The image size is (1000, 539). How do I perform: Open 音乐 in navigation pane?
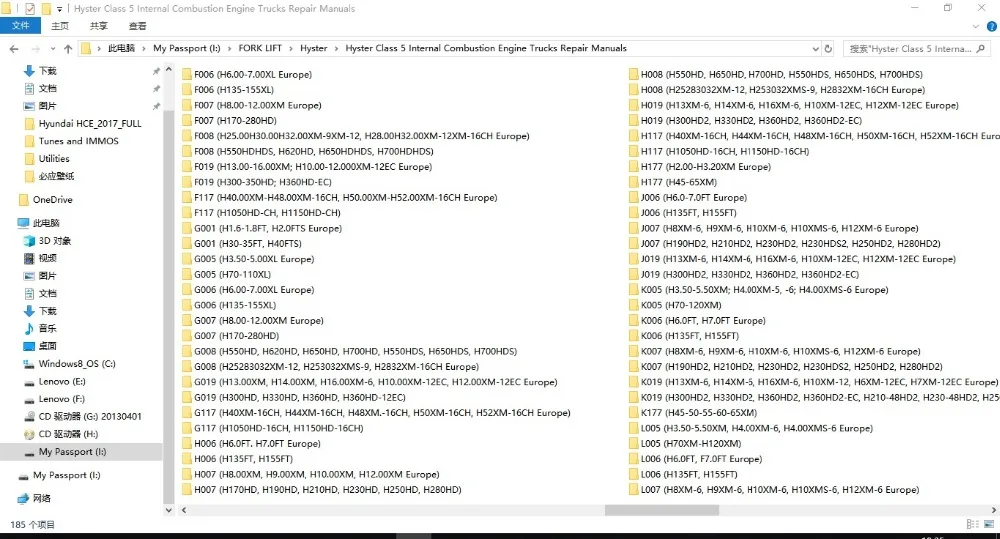47,328
